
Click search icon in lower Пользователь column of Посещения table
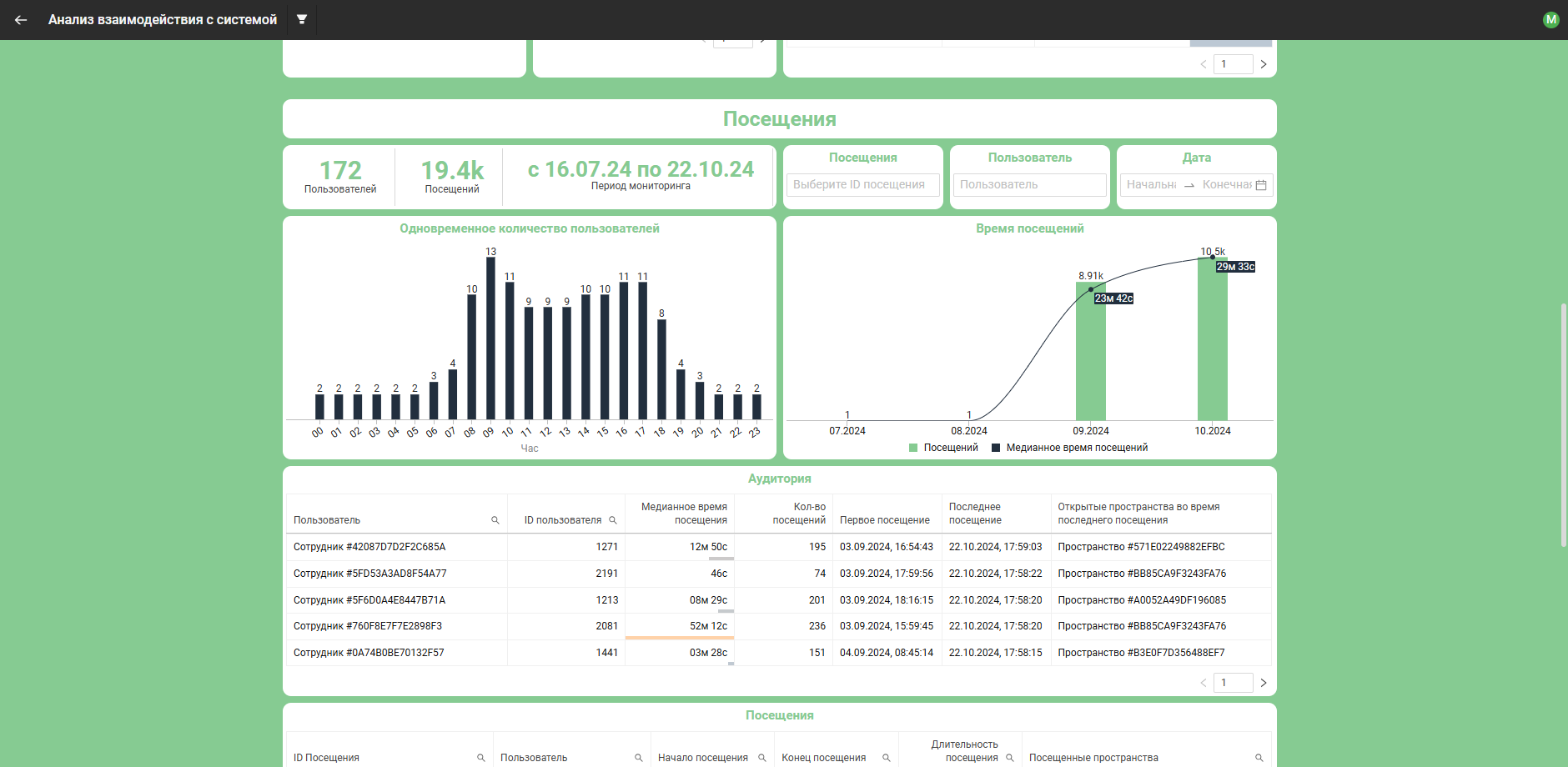click(639, 758)
